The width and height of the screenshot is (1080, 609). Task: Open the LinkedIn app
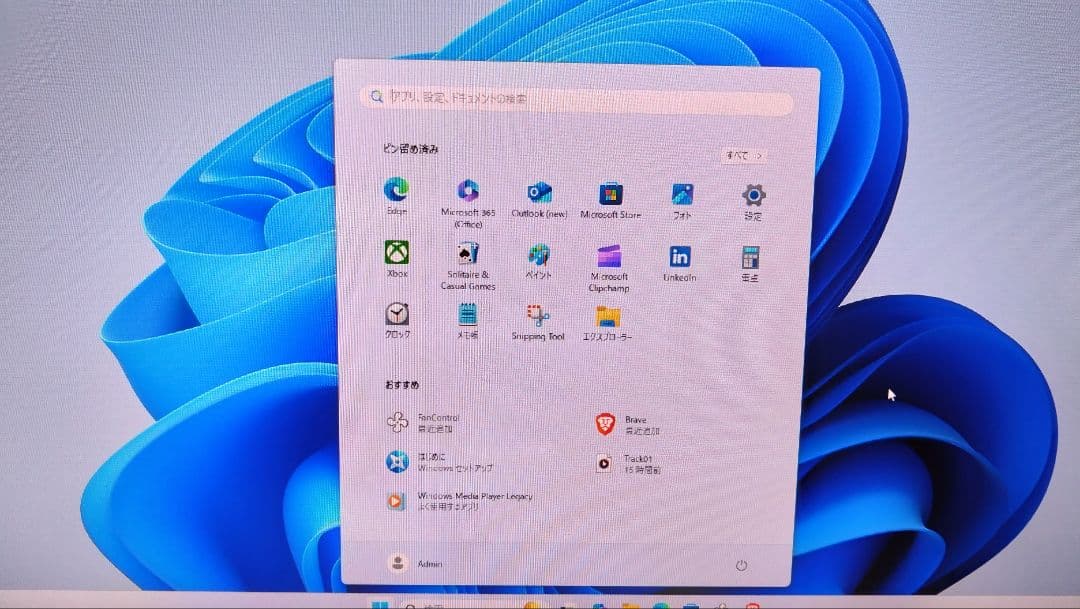(x=681, y=258)
